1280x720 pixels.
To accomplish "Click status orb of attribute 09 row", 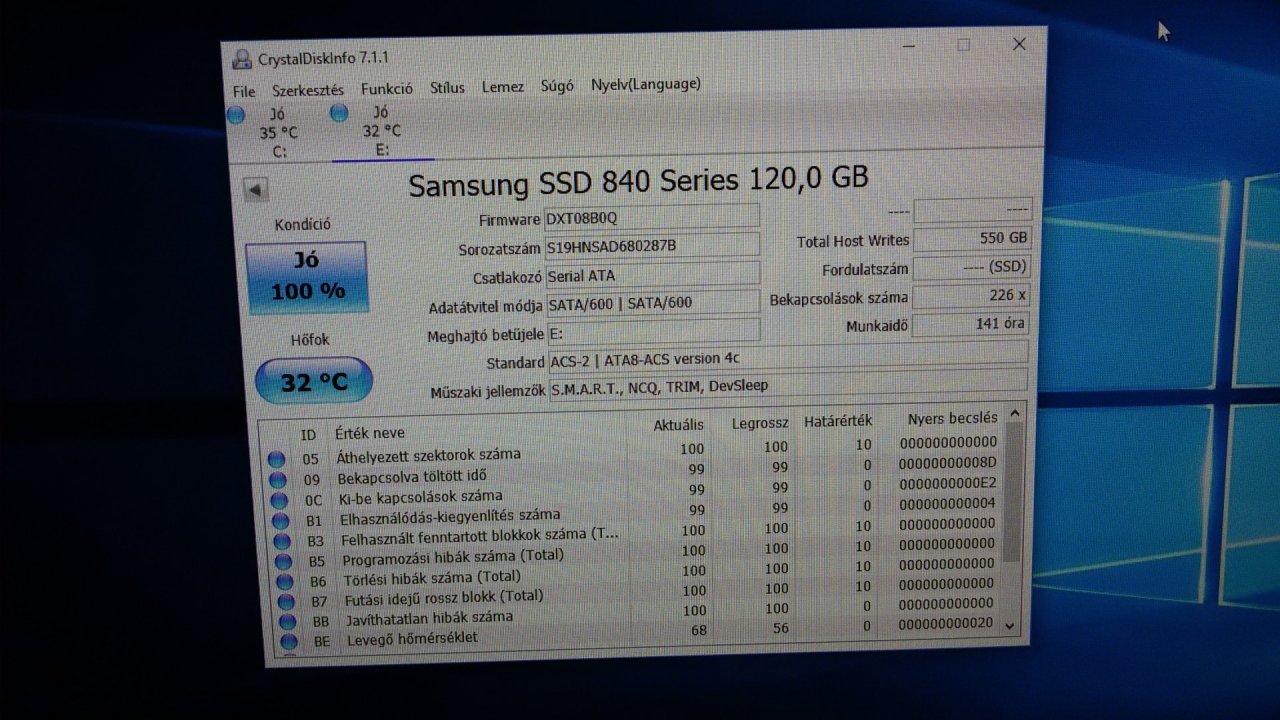I will pyautogui.click(x=279, y=481).
